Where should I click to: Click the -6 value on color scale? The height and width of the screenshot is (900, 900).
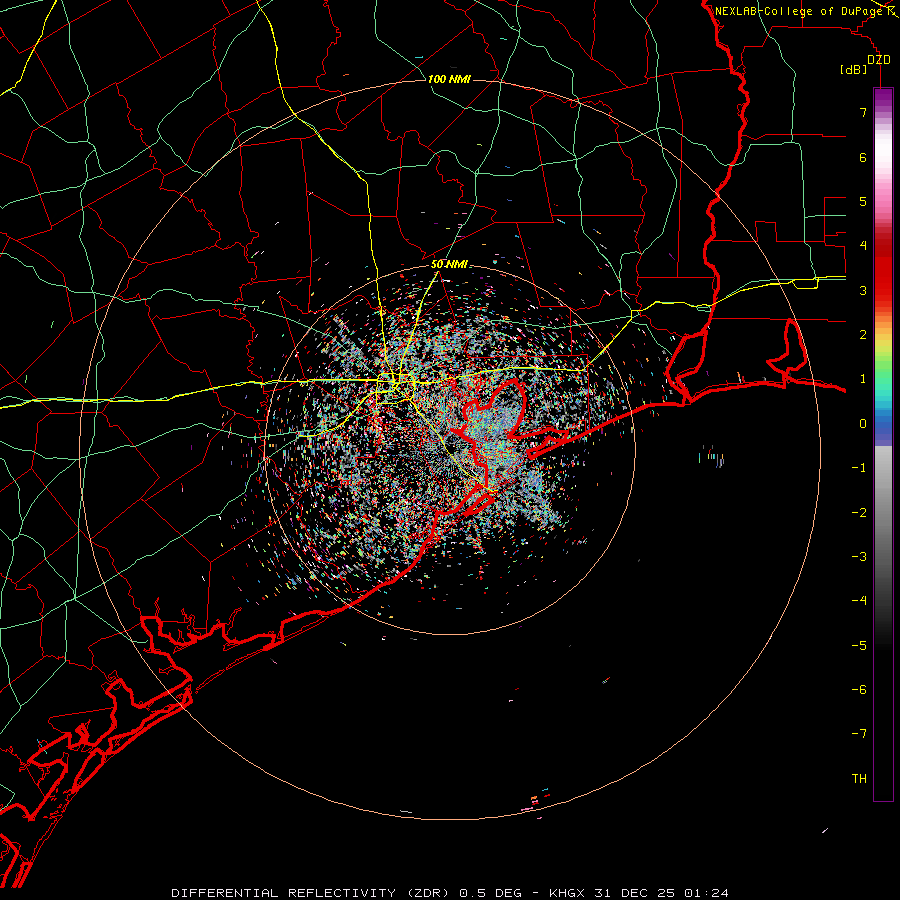859,690
